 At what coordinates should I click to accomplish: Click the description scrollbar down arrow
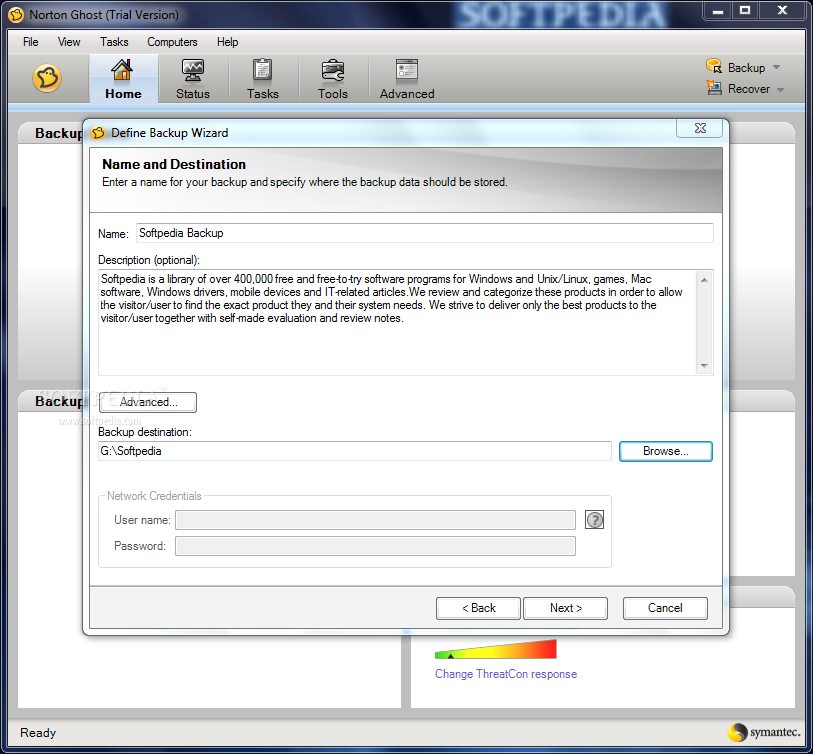tap(704, 366)
